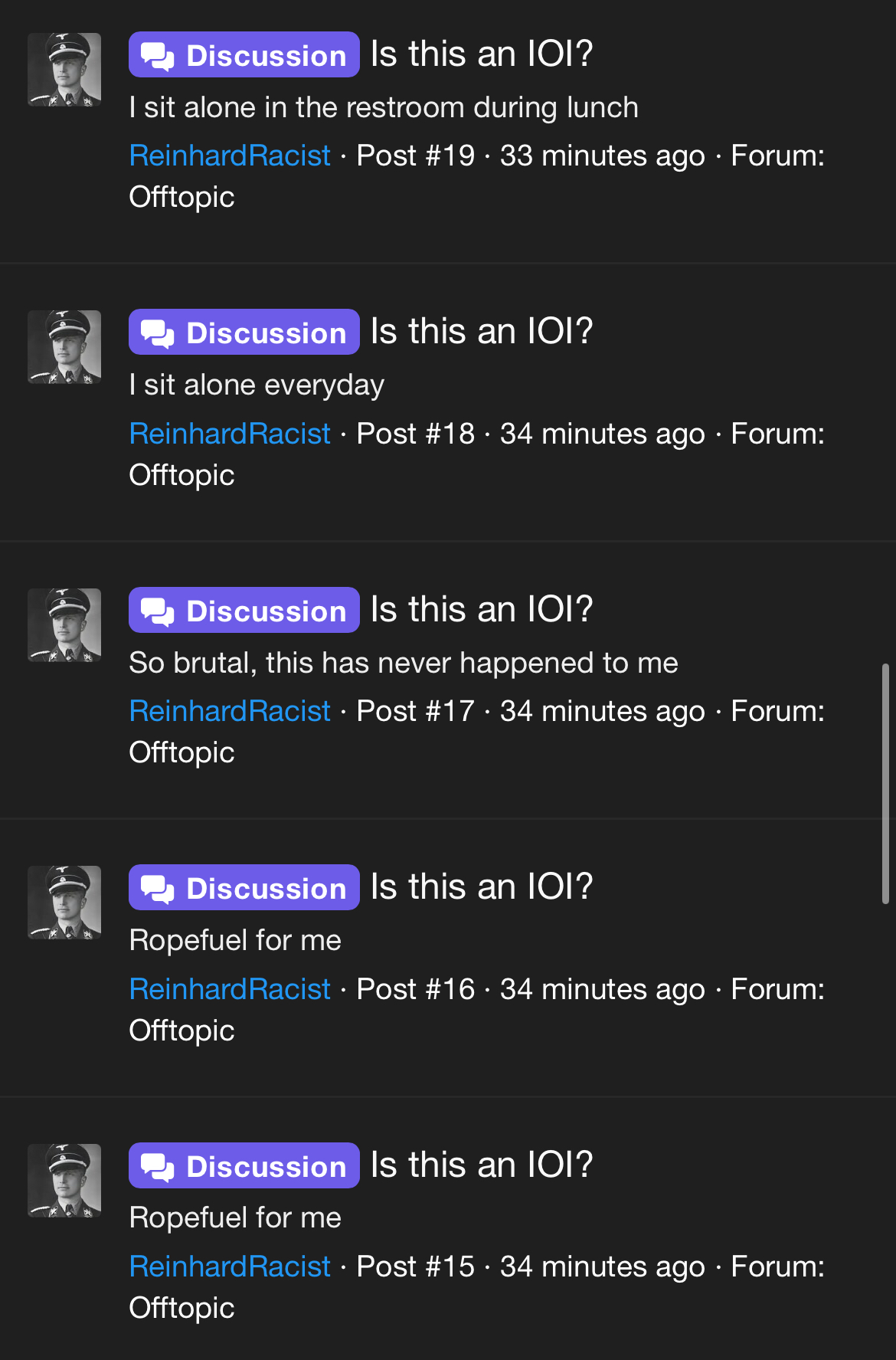Click the Discussion badge on Post #16
The width and height of the screenshot is (896, 1360).
coord(244,887)
